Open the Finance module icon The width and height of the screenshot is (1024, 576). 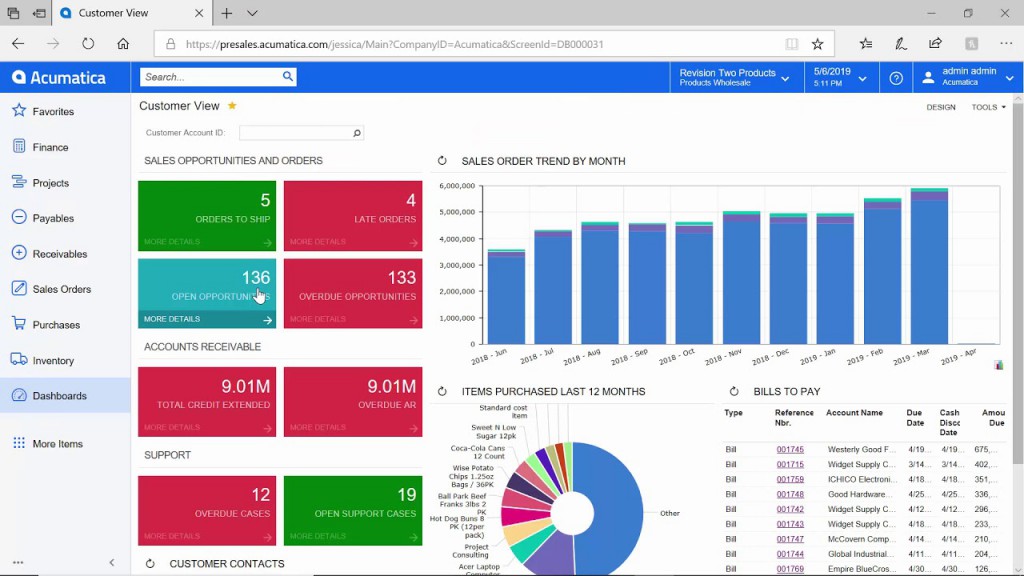[18, 147]
